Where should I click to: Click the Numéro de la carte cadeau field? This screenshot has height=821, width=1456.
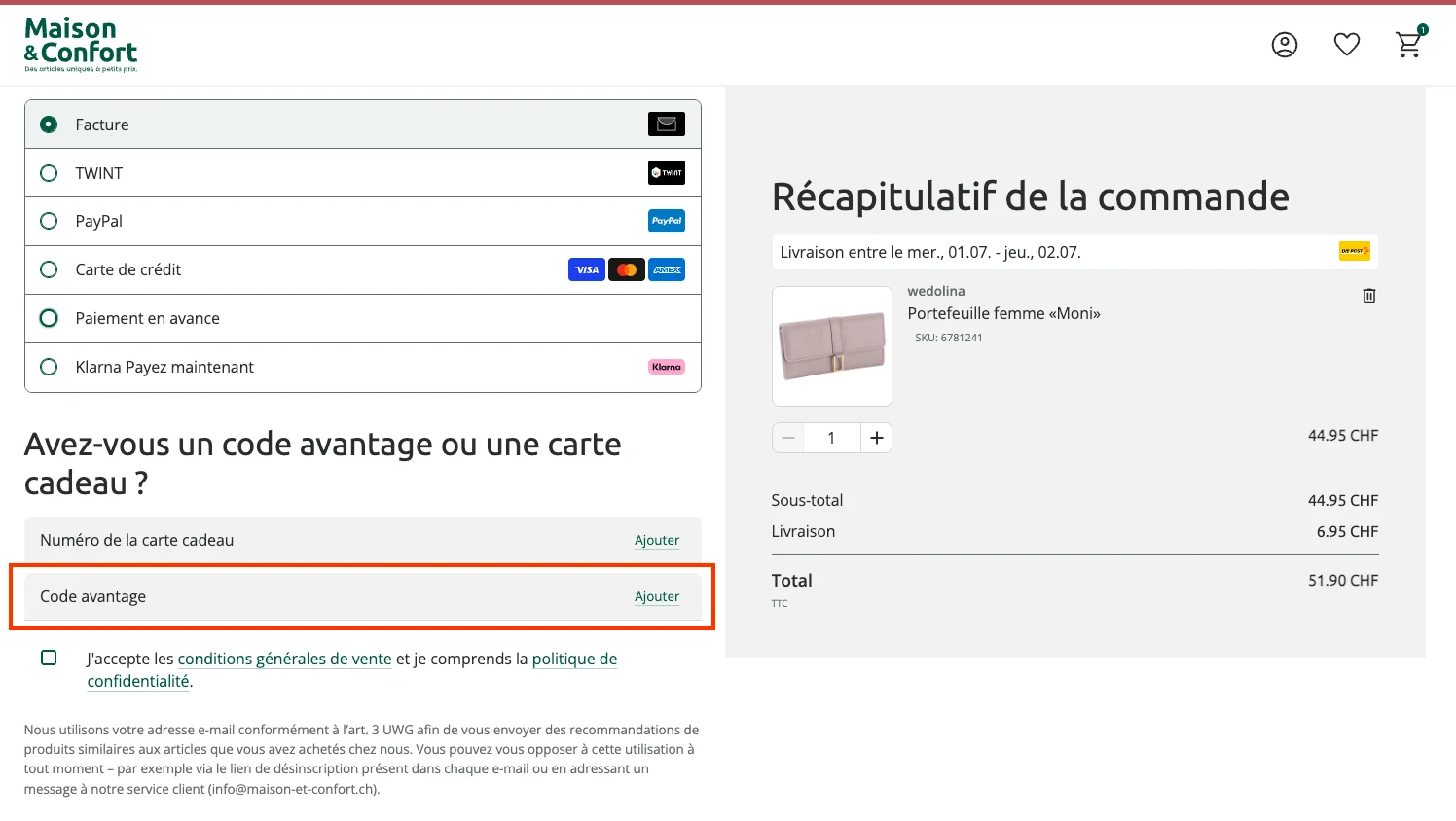tap(363, 540)
